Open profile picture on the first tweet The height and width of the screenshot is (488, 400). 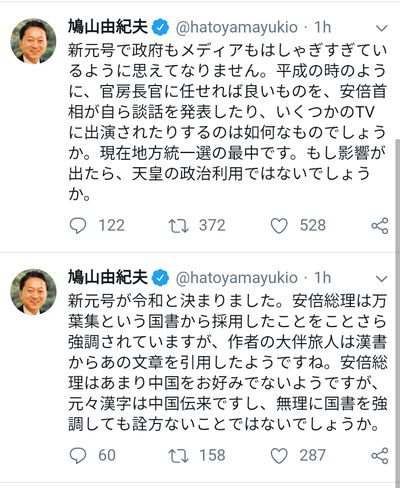pyautogui.click(x=33, y=41)
